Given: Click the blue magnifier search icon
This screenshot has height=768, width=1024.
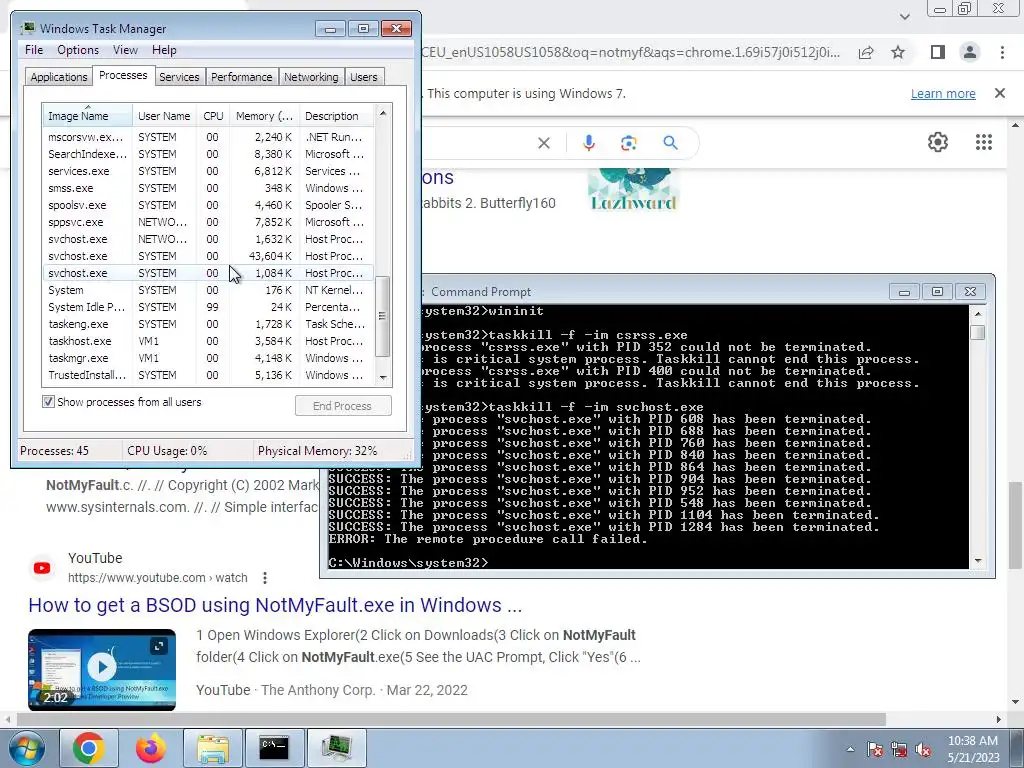Looking at the screenshot, I should (670, 142).
